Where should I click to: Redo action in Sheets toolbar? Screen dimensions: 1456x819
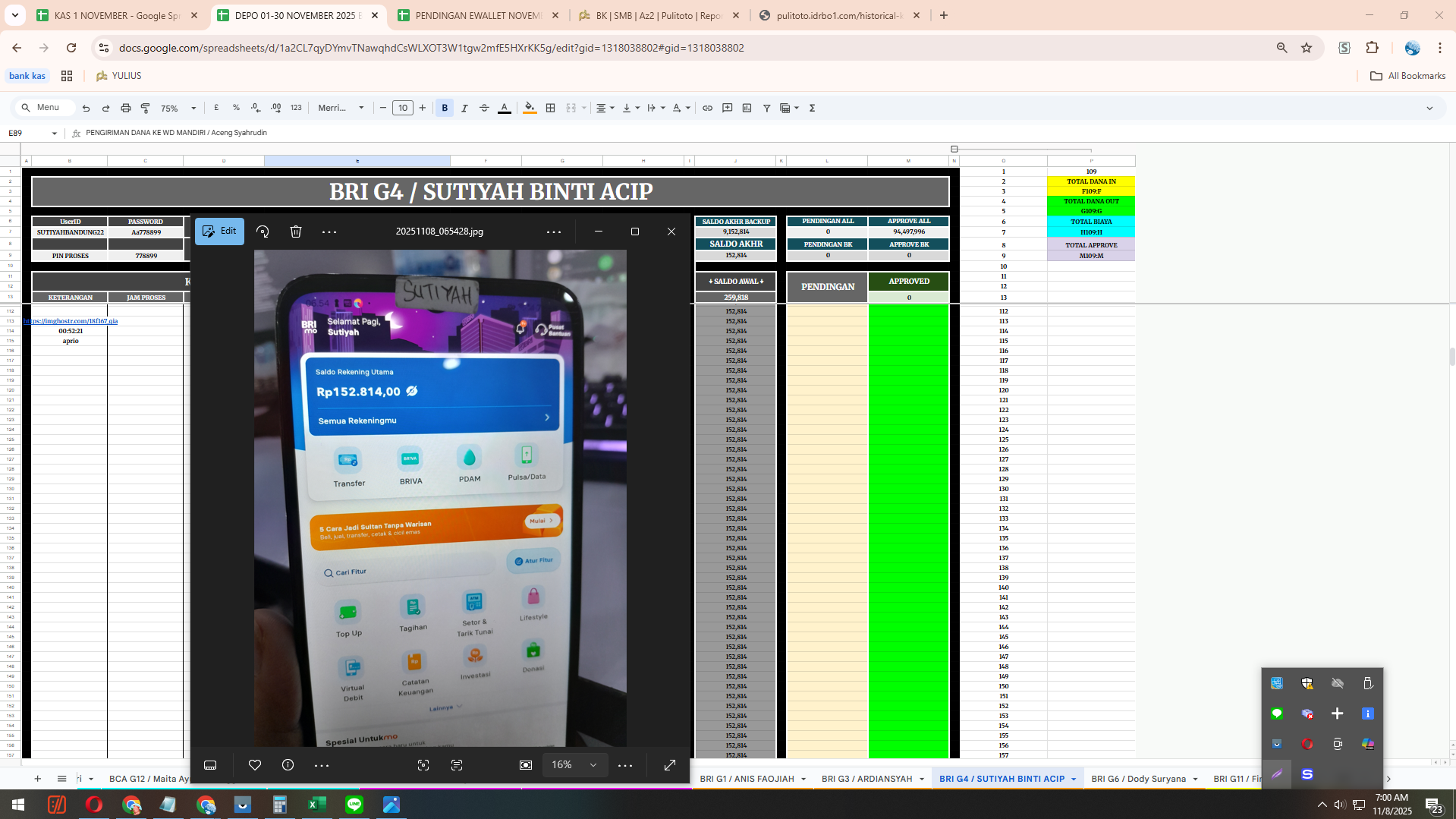105,108
